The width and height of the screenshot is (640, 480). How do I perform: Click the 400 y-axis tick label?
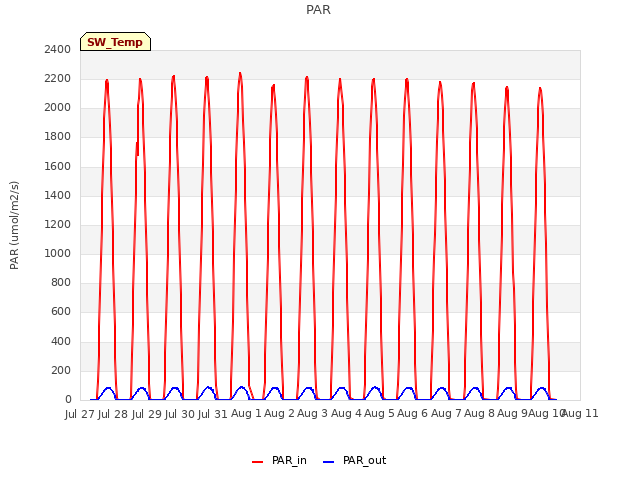coord(61,341)
